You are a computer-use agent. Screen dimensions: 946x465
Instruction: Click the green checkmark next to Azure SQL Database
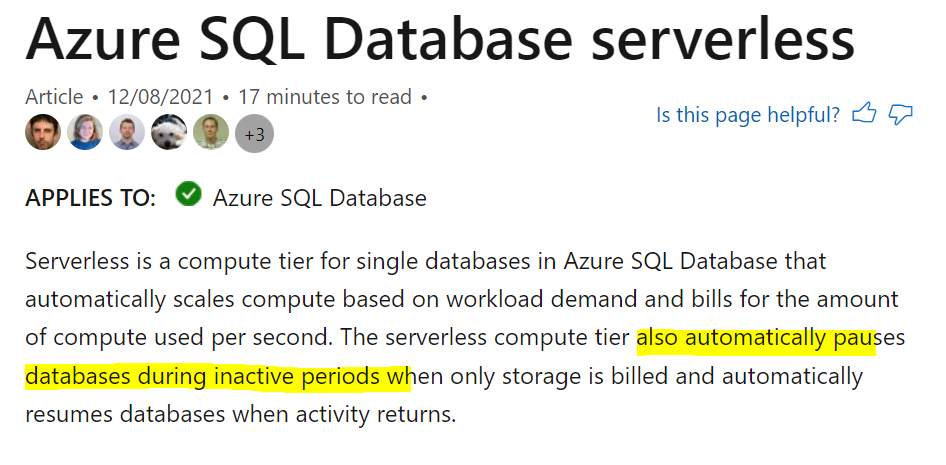(x=189, y=195)
